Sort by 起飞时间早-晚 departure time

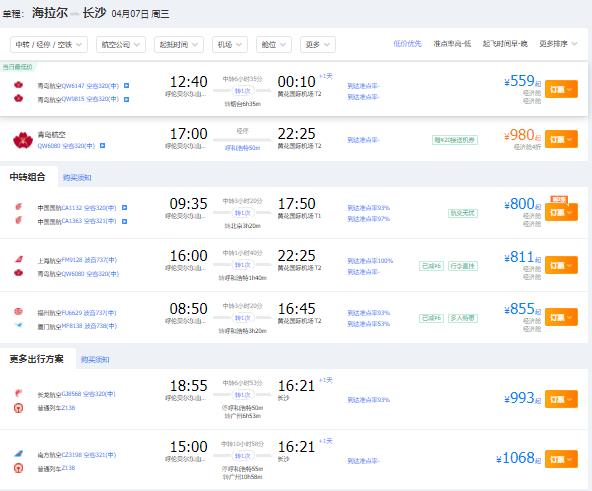click(x=505, y=44)
